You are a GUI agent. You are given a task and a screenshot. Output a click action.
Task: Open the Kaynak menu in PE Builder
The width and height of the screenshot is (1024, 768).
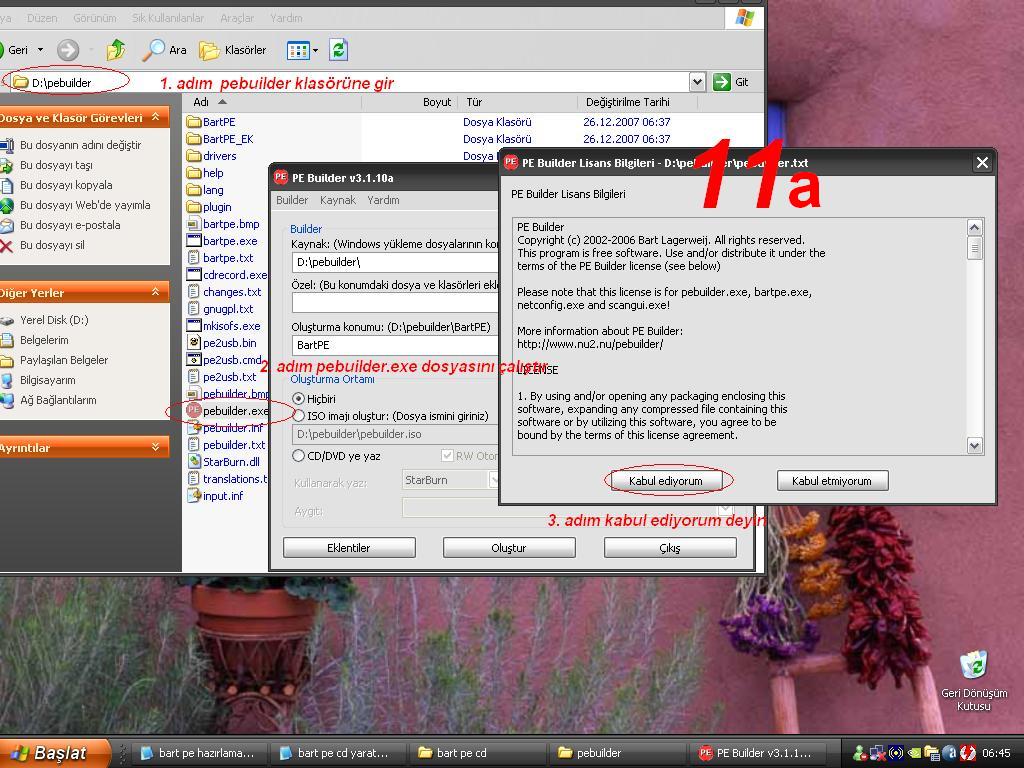click(x=338, y=200)
